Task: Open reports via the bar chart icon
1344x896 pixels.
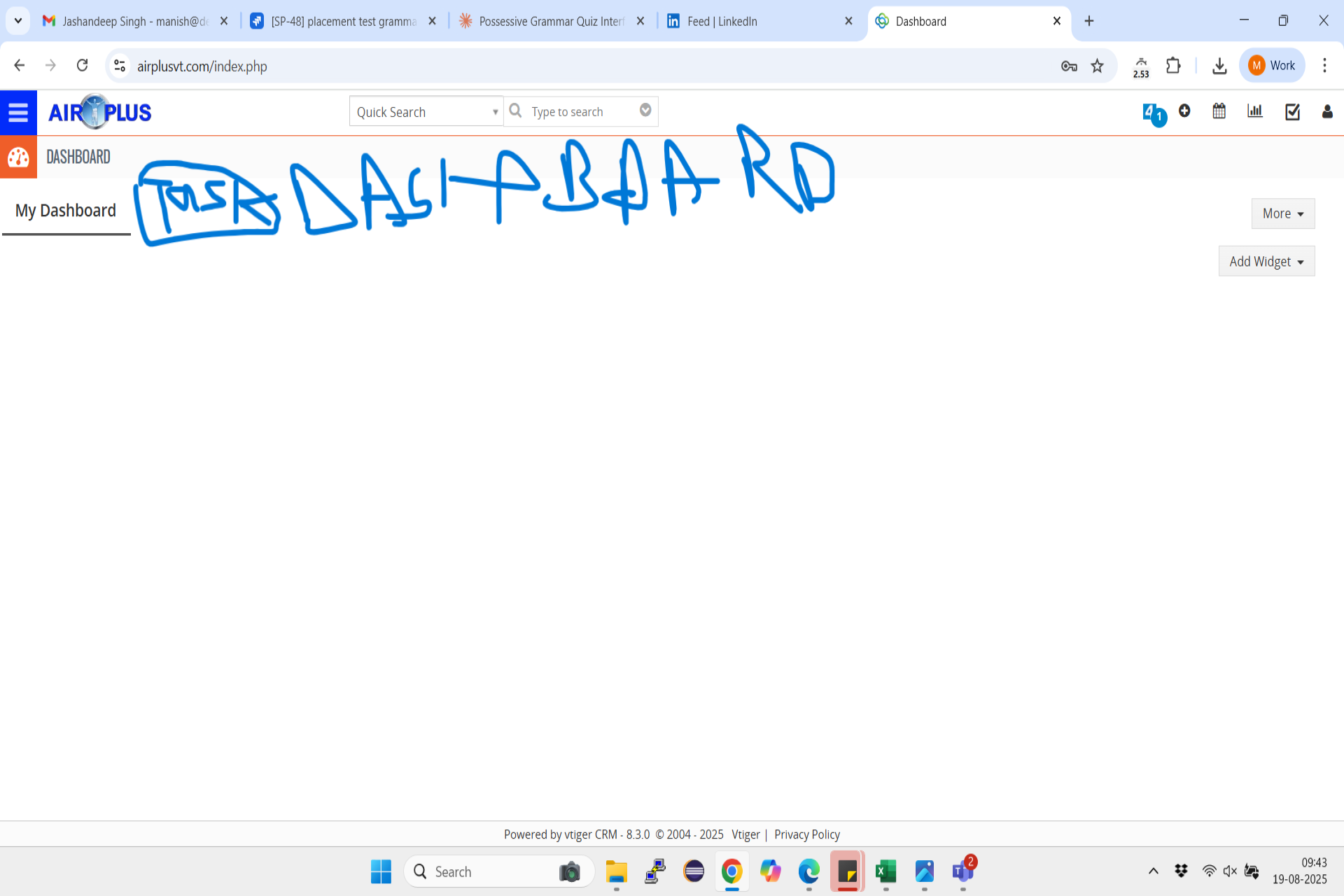Action: (1254, 111)
